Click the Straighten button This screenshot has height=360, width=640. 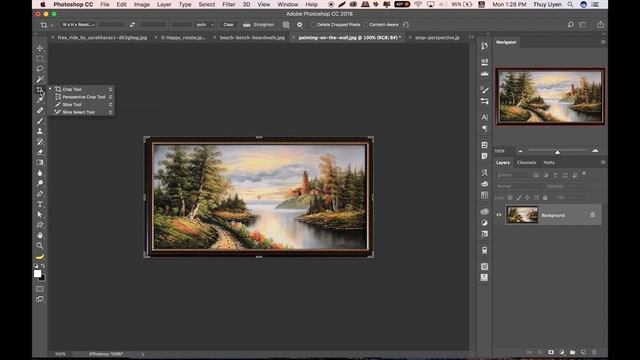point(259,24)
